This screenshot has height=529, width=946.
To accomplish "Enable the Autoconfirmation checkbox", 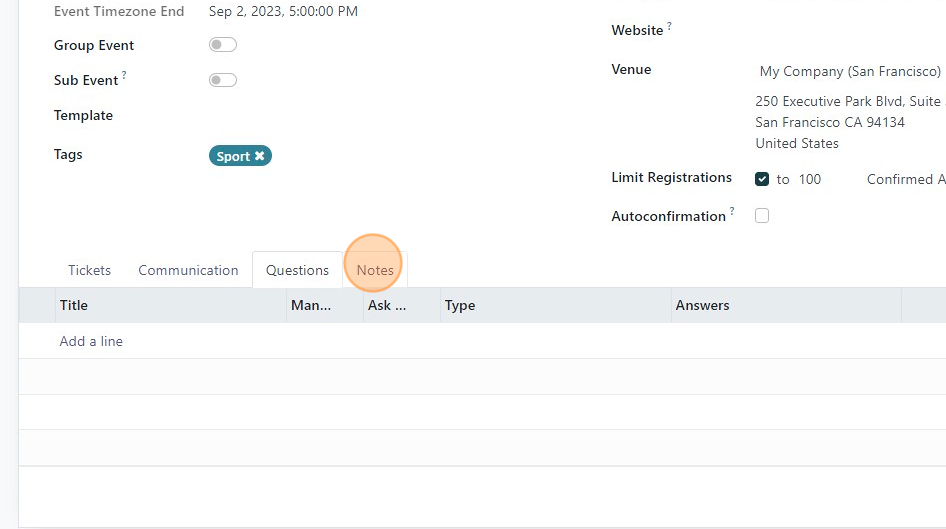I will click(762, 216).
